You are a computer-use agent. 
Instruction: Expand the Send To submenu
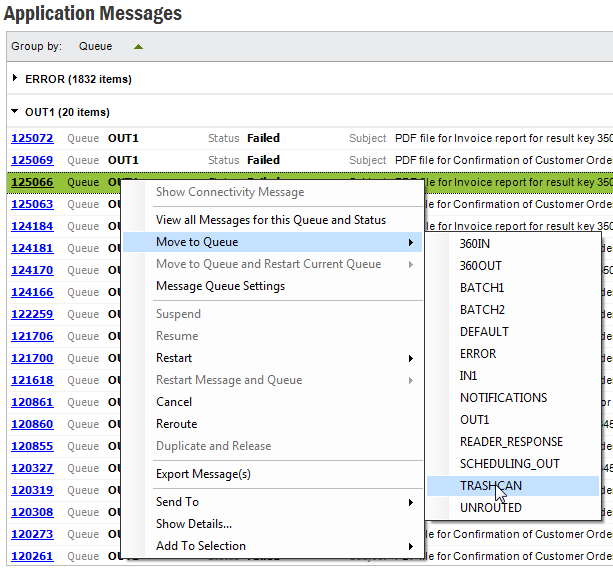(x=410, y=502)
